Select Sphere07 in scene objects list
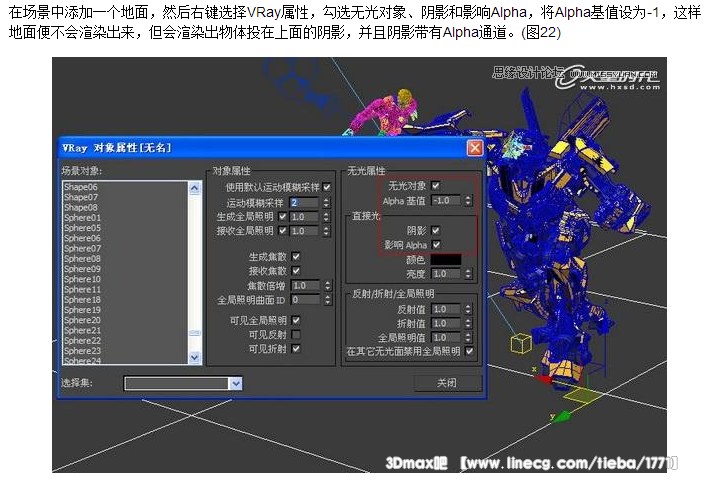Viewport: 707px width, 480px height. (x=83, y=248)
